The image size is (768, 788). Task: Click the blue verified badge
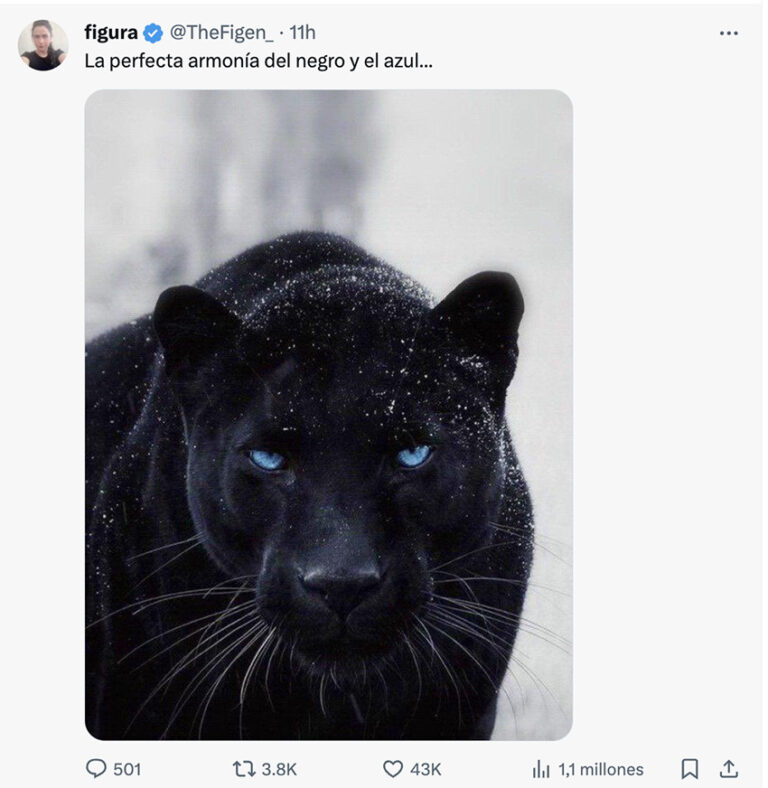(153, 33)
